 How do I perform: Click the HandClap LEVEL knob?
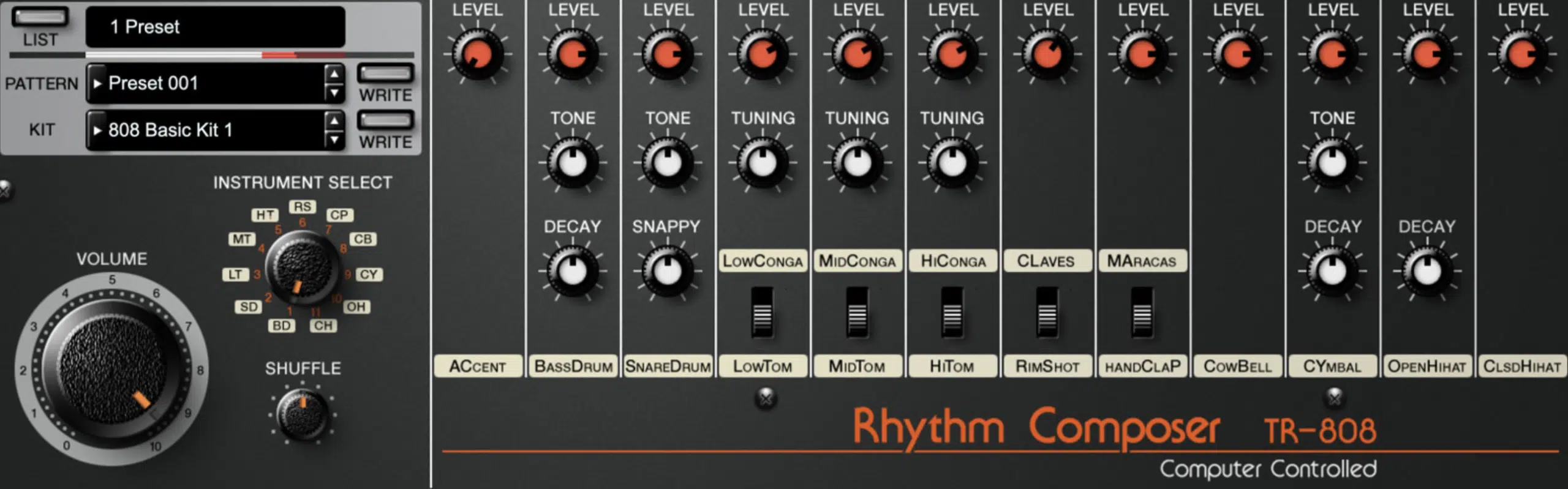tap(1142, 54)
